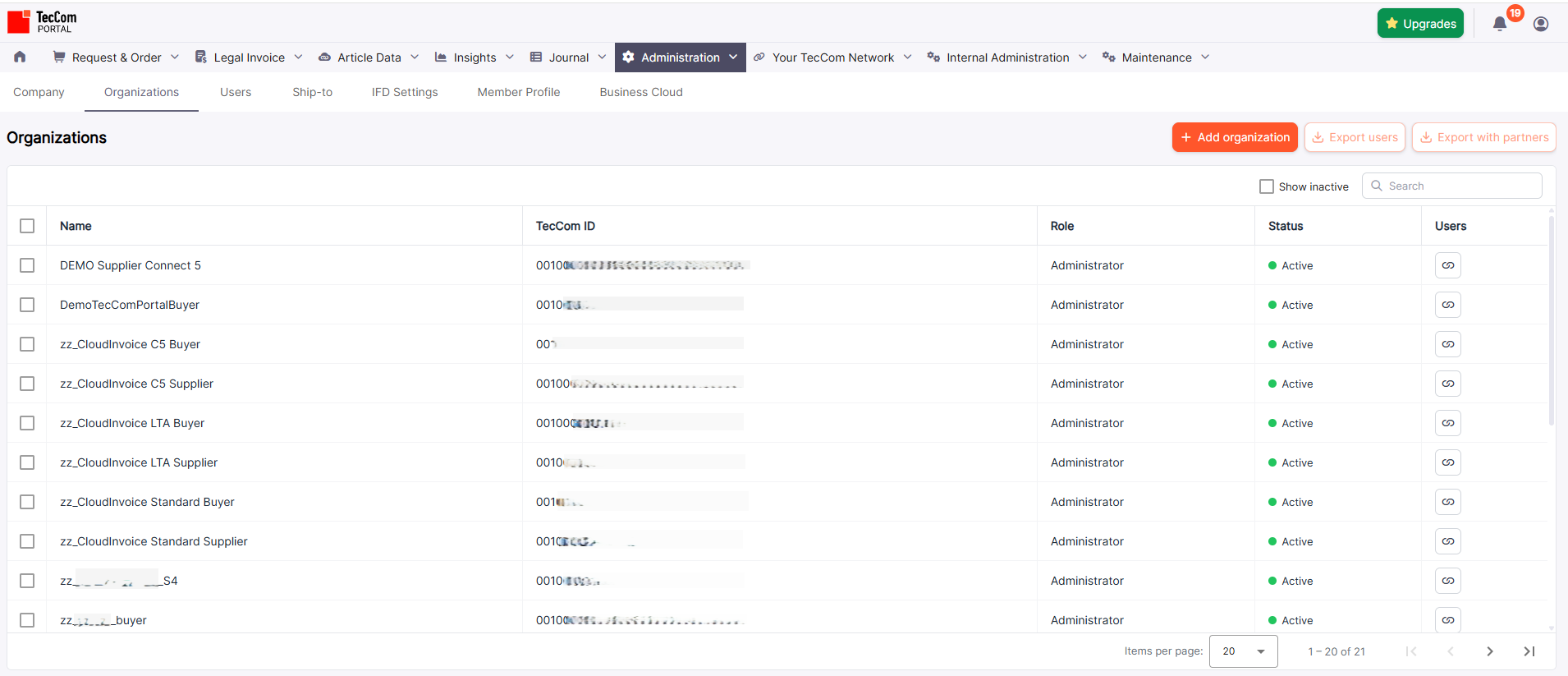1568x676 pixels.
Task: Click the Request & Order cart icon
Action: coord(59,57)
